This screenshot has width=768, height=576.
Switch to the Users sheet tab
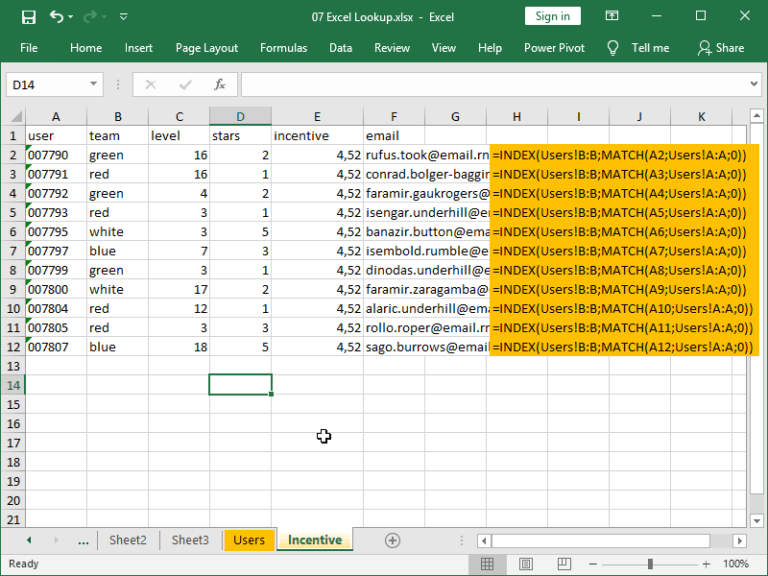tap(249, 540)
